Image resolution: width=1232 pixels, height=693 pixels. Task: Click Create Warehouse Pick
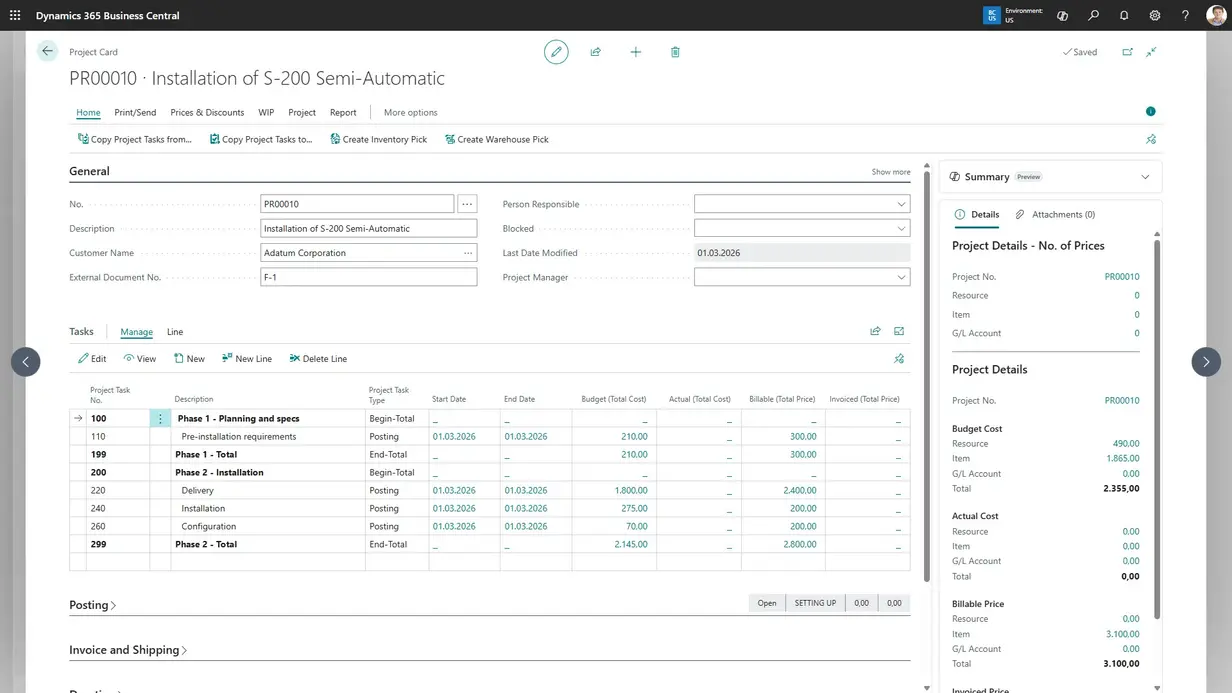[496, 139]
